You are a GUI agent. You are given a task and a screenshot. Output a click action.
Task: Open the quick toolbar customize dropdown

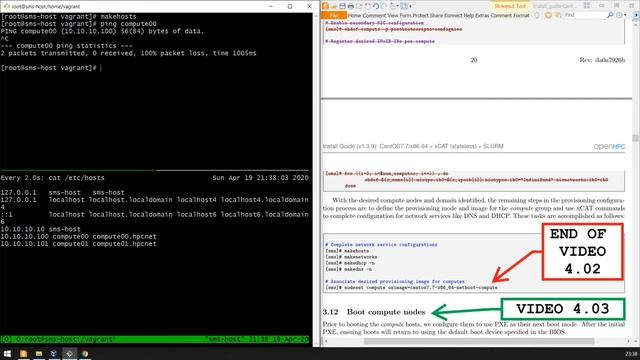(410, 6)
